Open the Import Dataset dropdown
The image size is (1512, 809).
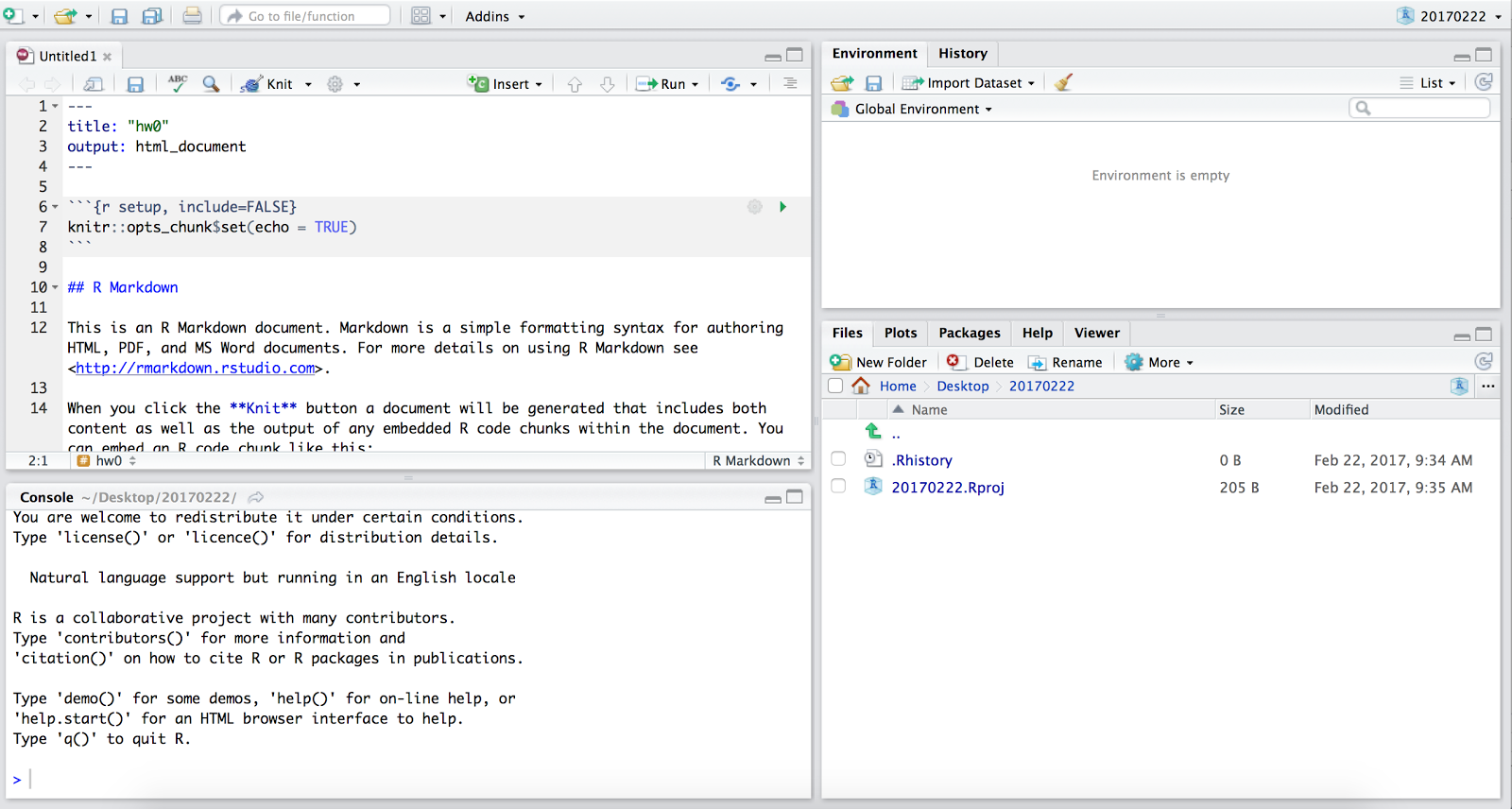click(x=969, y=83)
